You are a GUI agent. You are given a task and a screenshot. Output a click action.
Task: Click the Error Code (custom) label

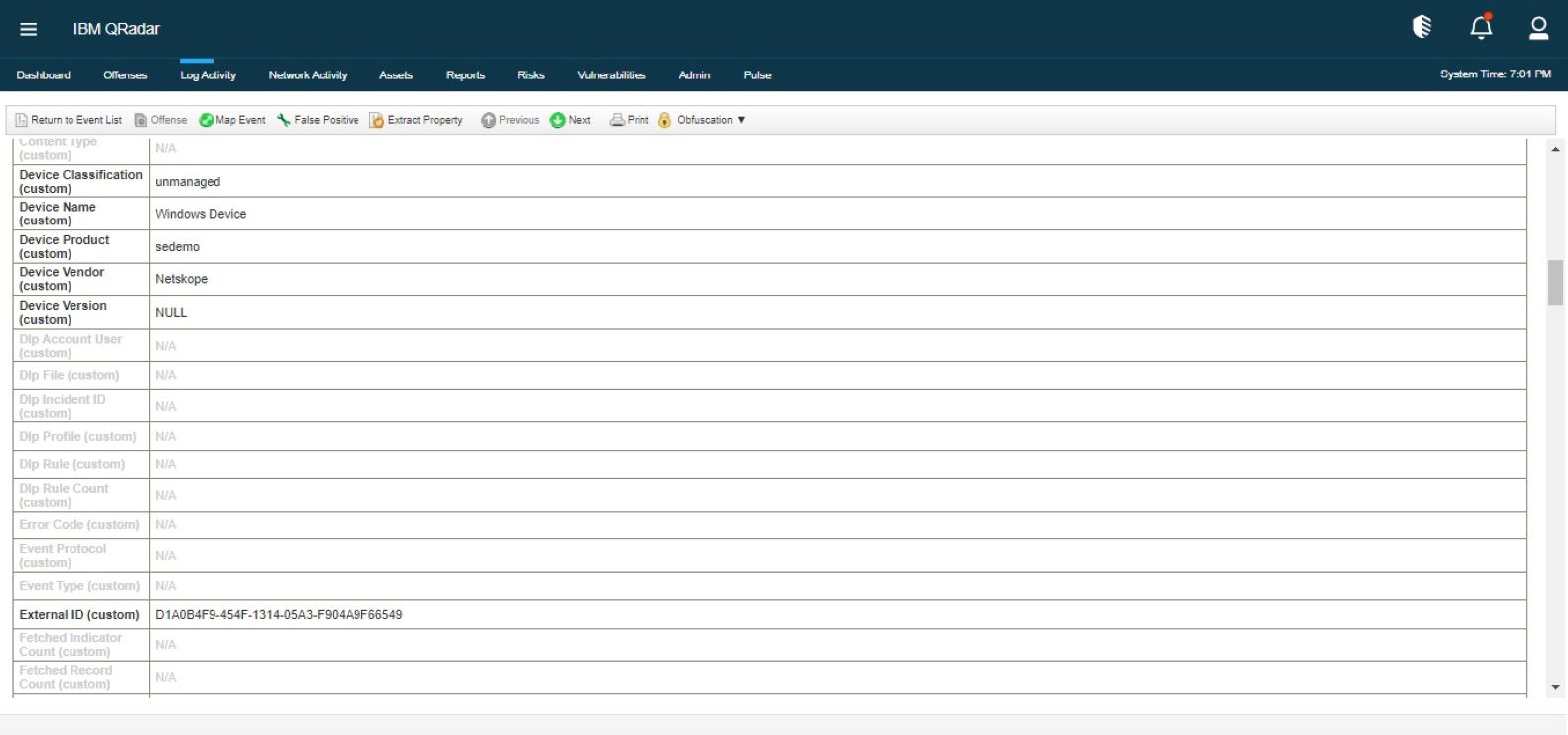[79, 524]
